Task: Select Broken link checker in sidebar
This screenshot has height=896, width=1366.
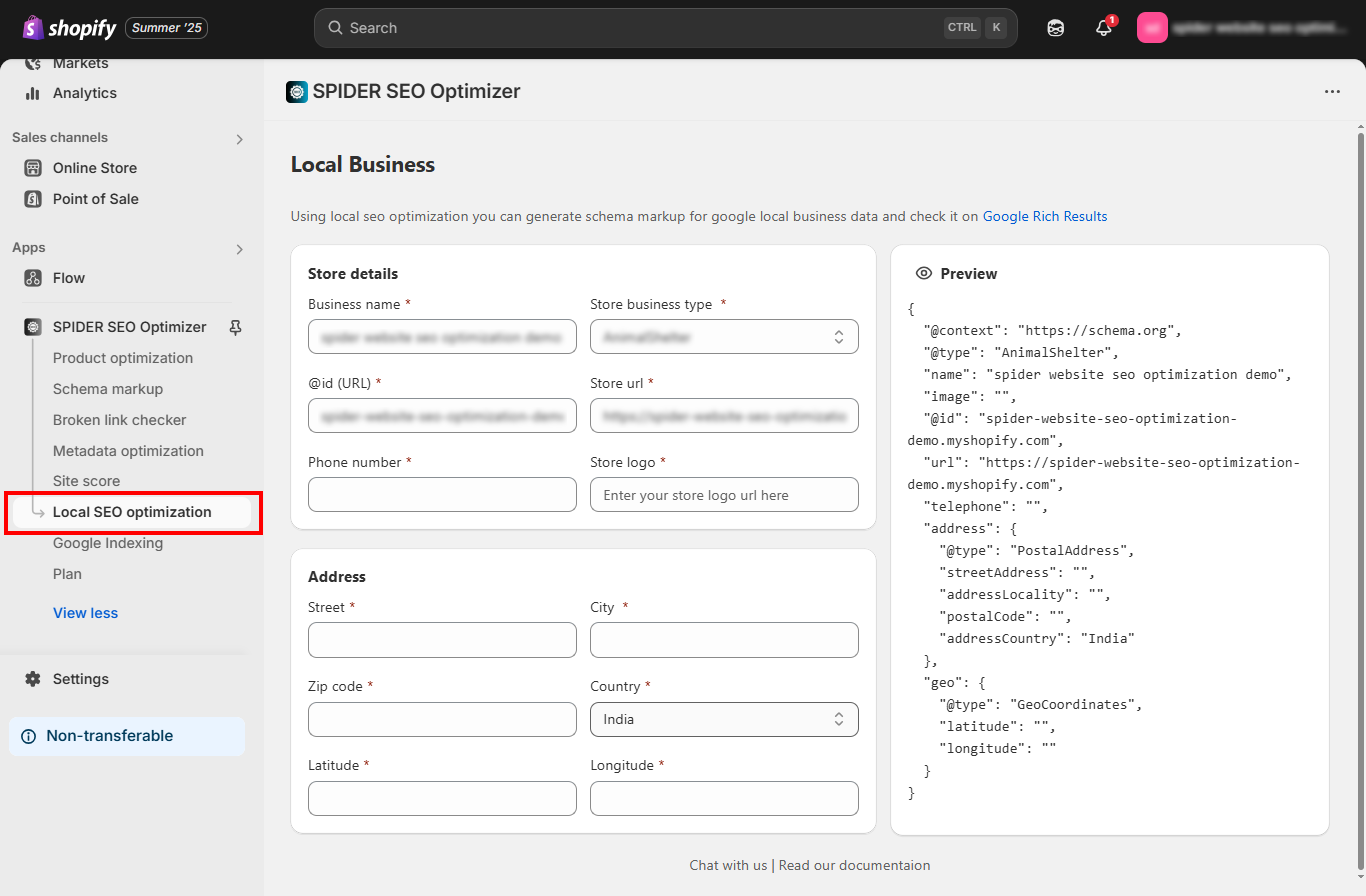Action: pos(119,420)
